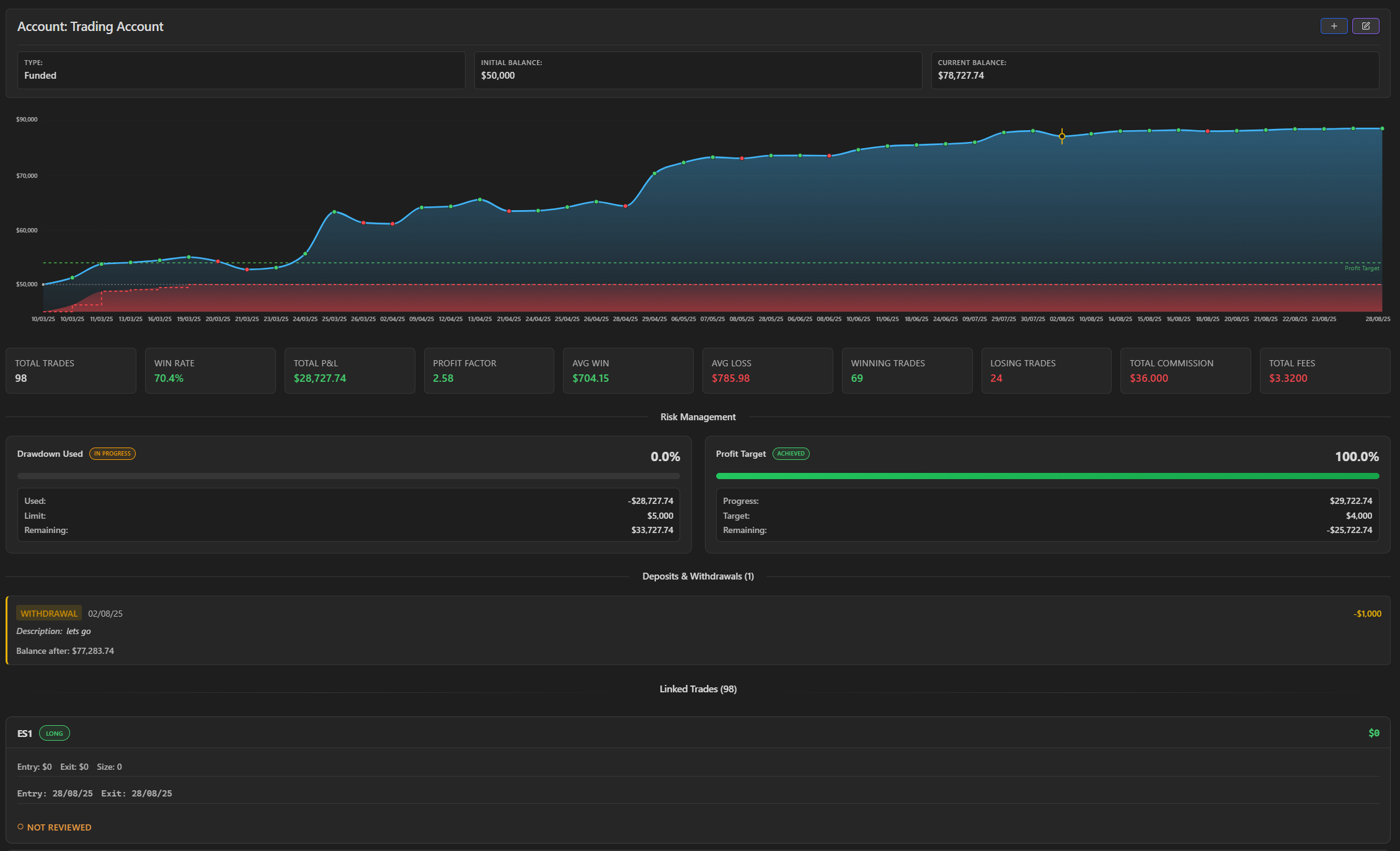Click the IN PROGRESS badge beside Drawdown Used
1400x851 pixels.
112,454
